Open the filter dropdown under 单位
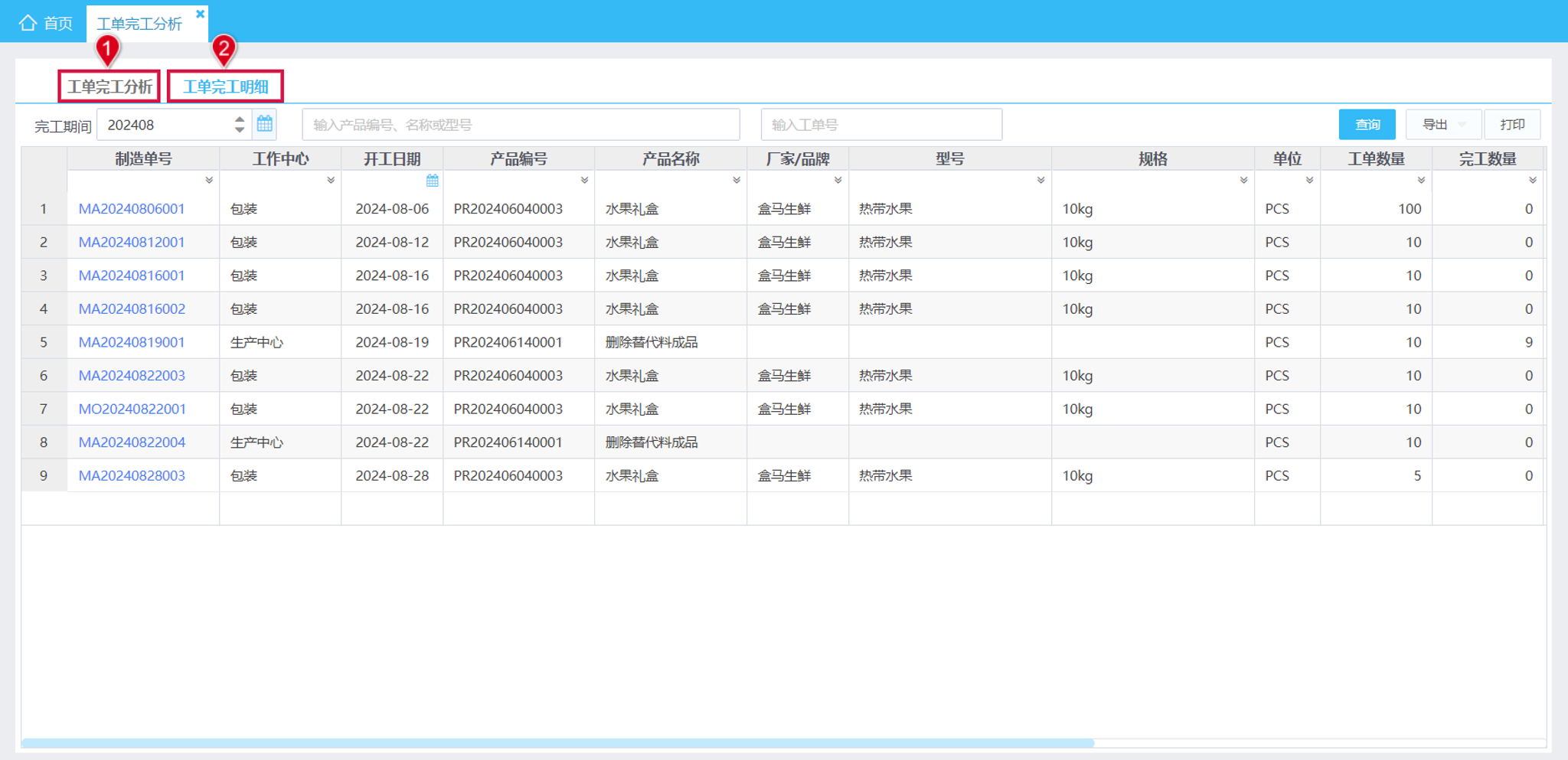This screenshot has height=760, width=1568. (1310, 181)
